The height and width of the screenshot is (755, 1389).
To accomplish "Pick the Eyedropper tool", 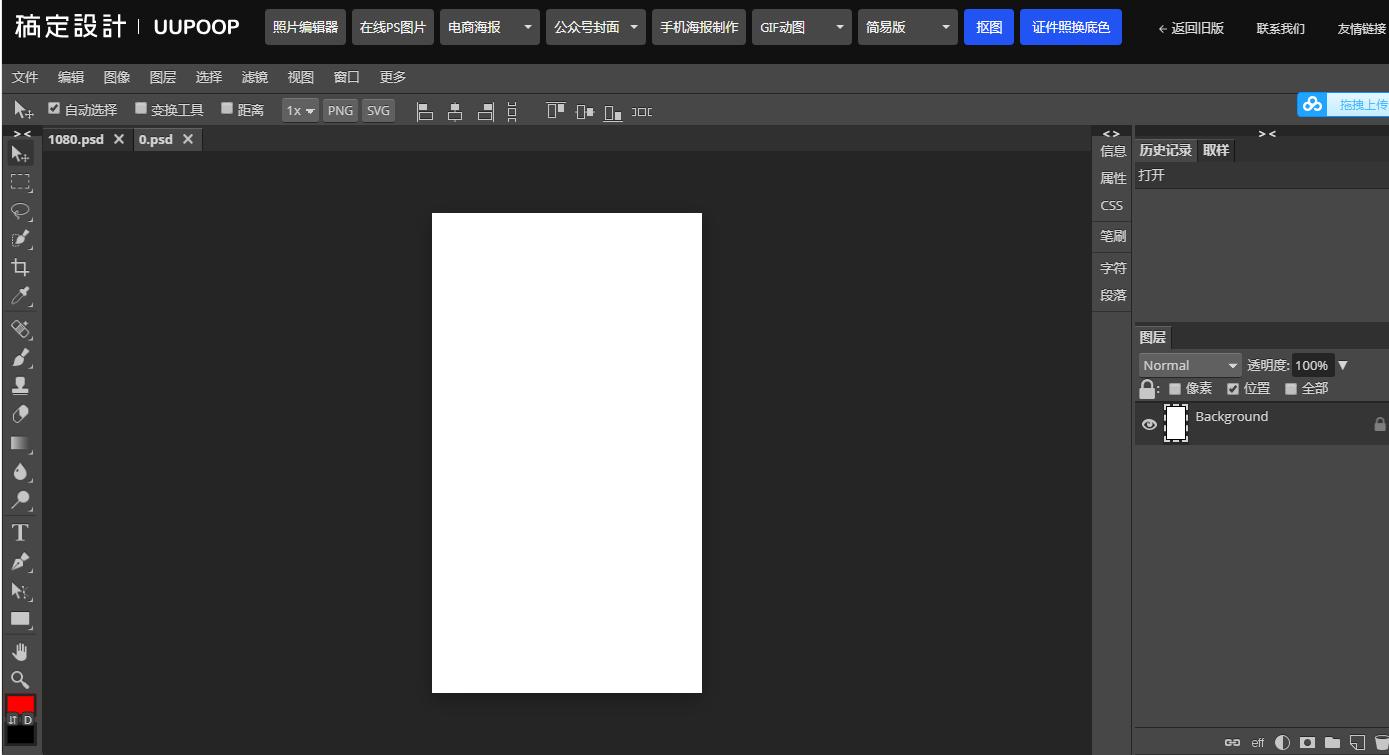I will (x=20, y=296).
